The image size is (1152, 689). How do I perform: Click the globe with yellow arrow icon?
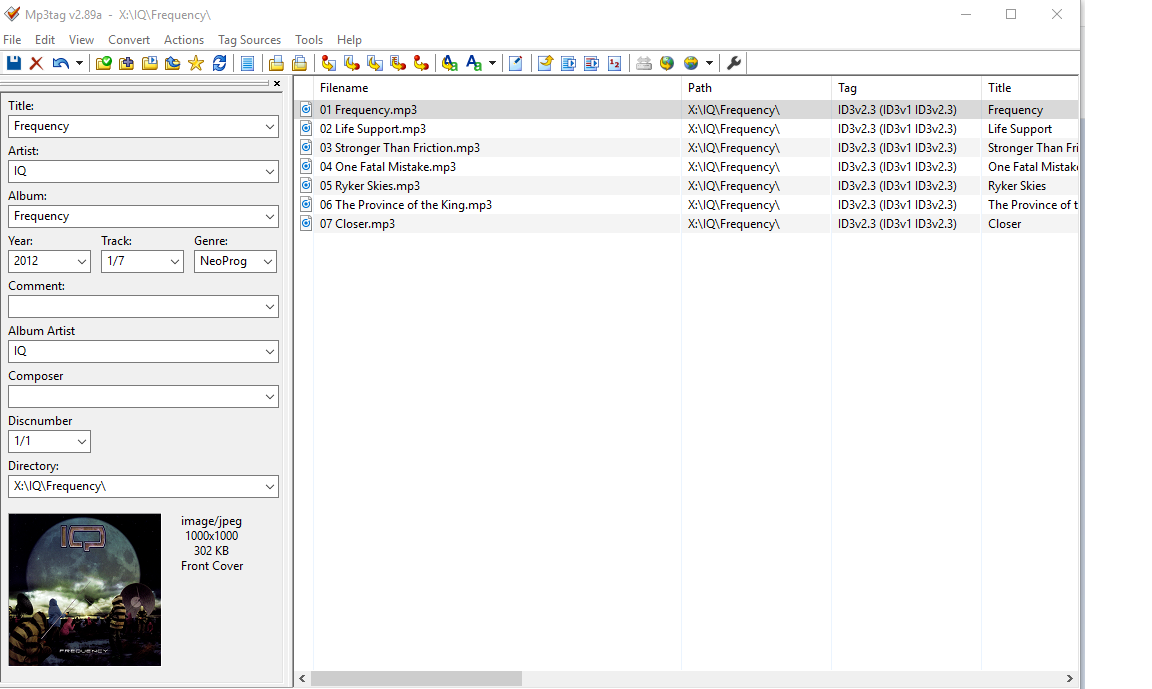[x=667, y=63]
